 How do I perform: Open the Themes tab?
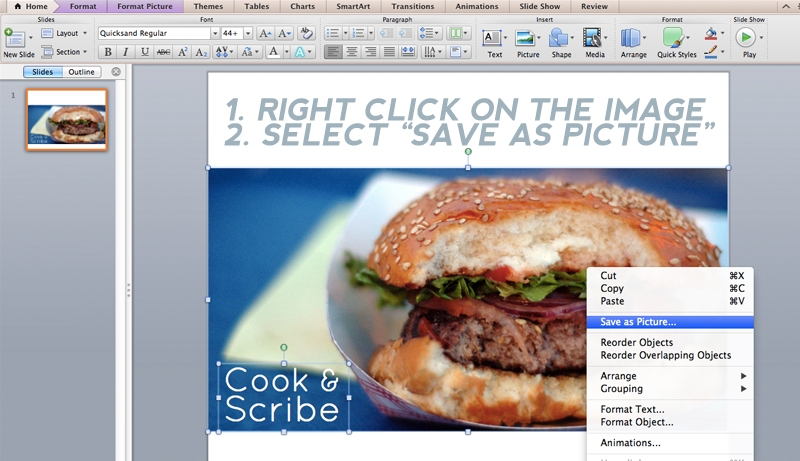(208, 6)
